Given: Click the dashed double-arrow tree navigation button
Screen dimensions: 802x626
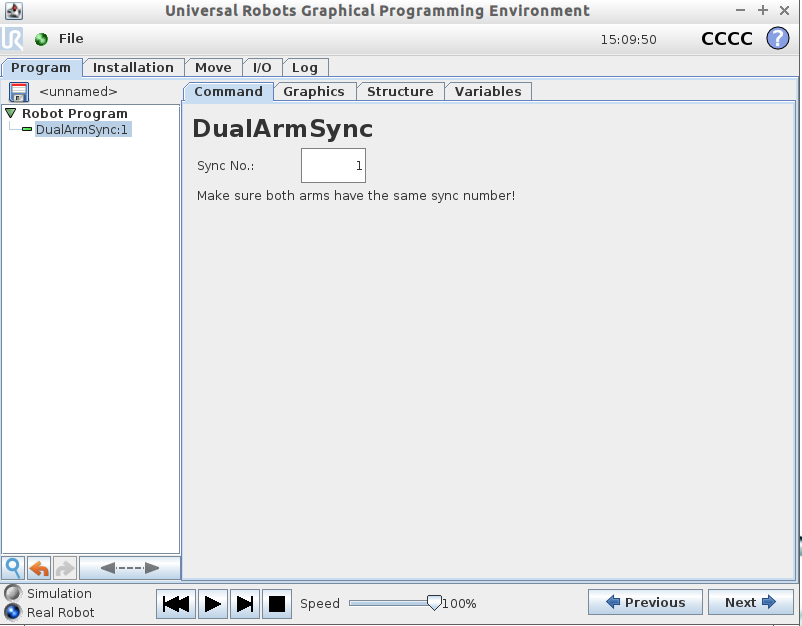Looking at the screenshot, I should click(130, 568).
